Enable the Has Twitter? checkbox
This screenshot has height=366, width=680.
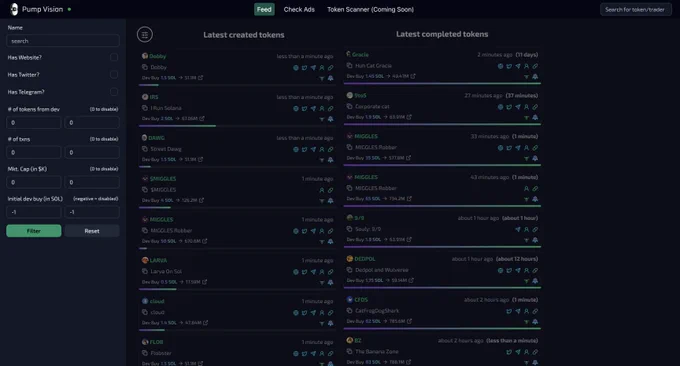(x=114, y=75)
